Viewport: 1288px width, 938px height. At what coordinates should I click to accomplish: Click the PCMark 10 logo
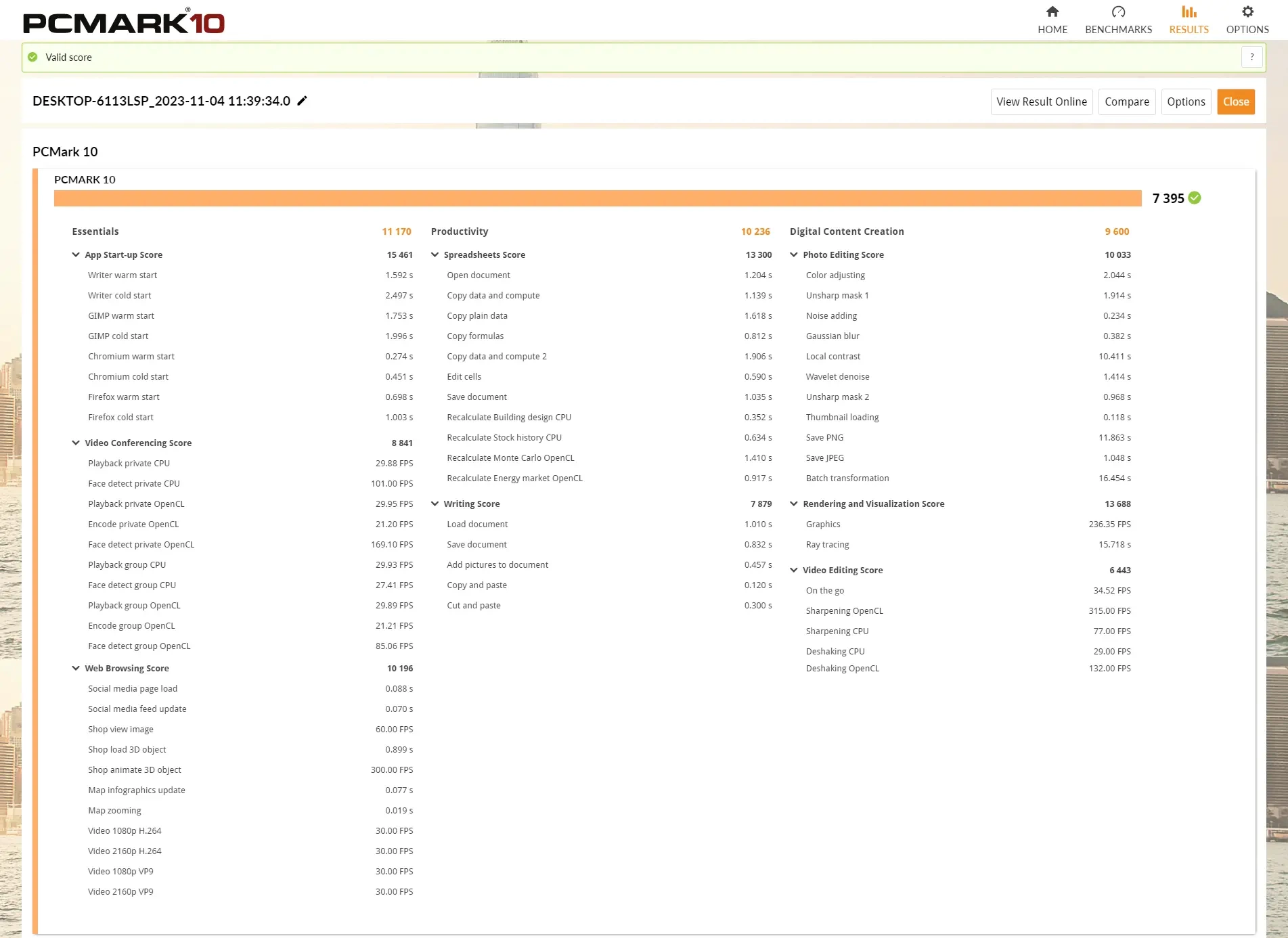[x=124, y=22]
